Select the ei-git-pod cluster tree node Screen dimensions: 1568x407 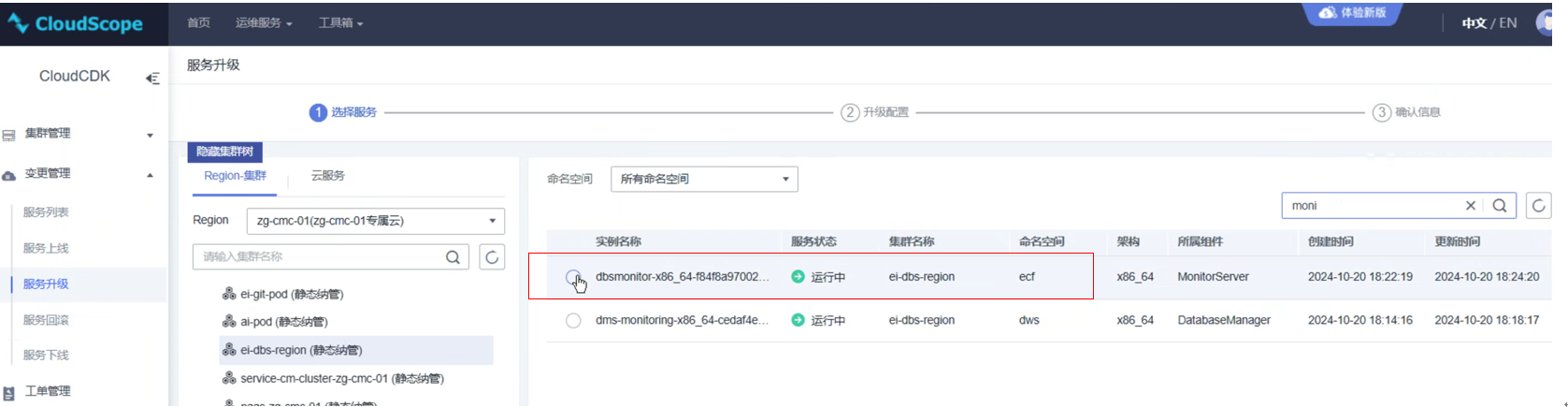[291, 295]
